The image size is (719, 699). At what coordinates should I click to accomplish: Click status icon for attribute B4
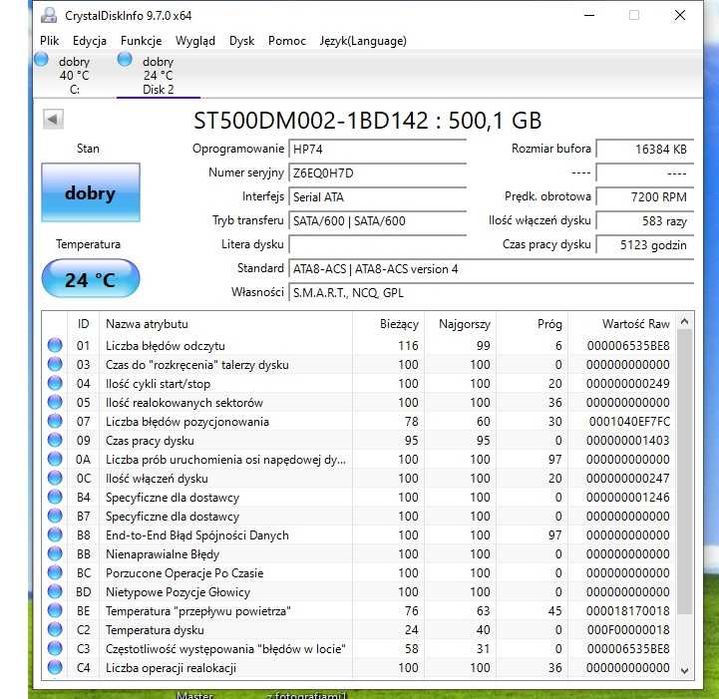tap(55, 497)
